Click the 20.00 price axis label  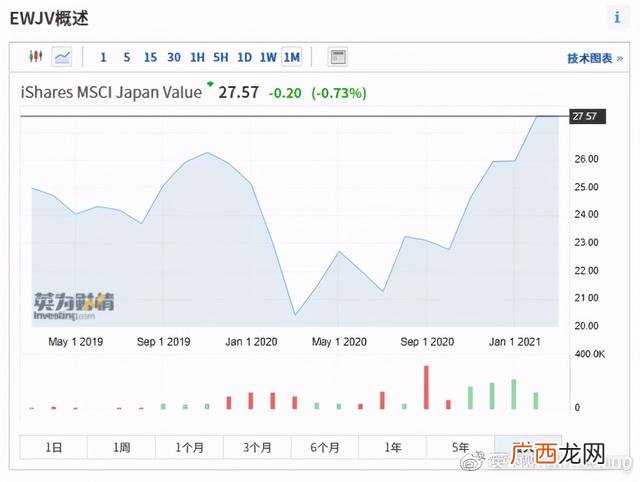(586, 326)
